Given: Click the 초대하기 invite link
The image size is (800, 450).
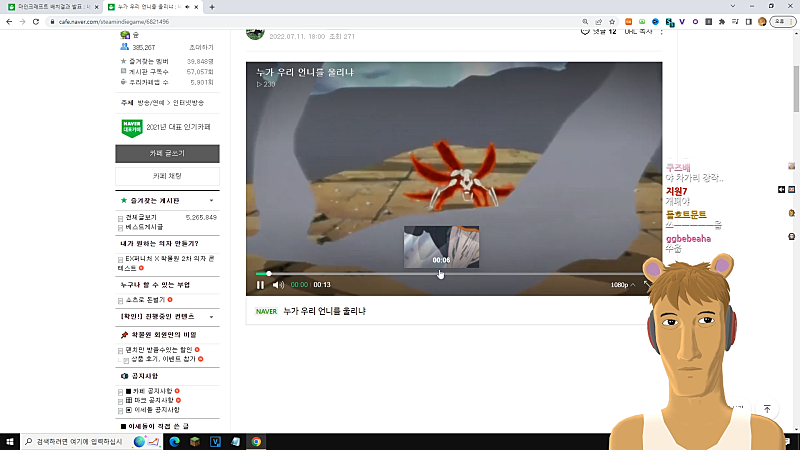Looking at the screenshot, I should [201, 47].
